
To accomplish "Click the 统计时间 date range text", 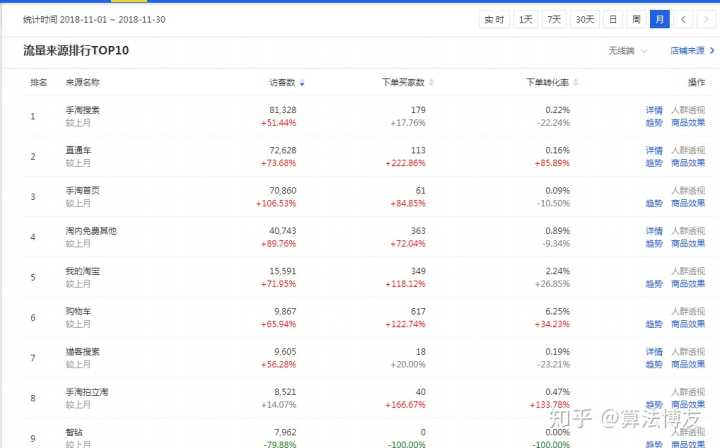I will click(x=94, y=20).
